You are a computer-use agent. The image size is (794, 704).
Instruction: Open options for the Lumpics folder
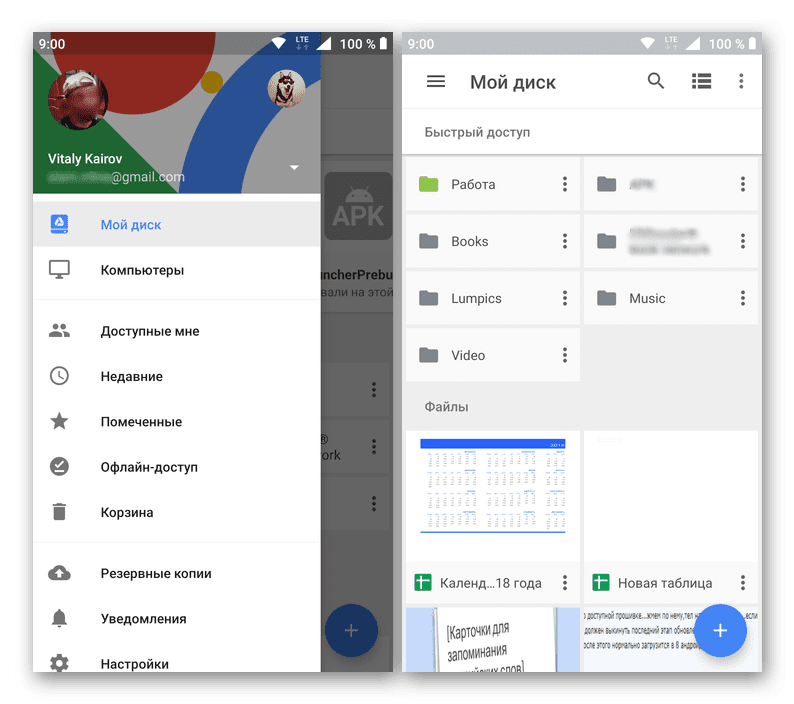point(565,298)
